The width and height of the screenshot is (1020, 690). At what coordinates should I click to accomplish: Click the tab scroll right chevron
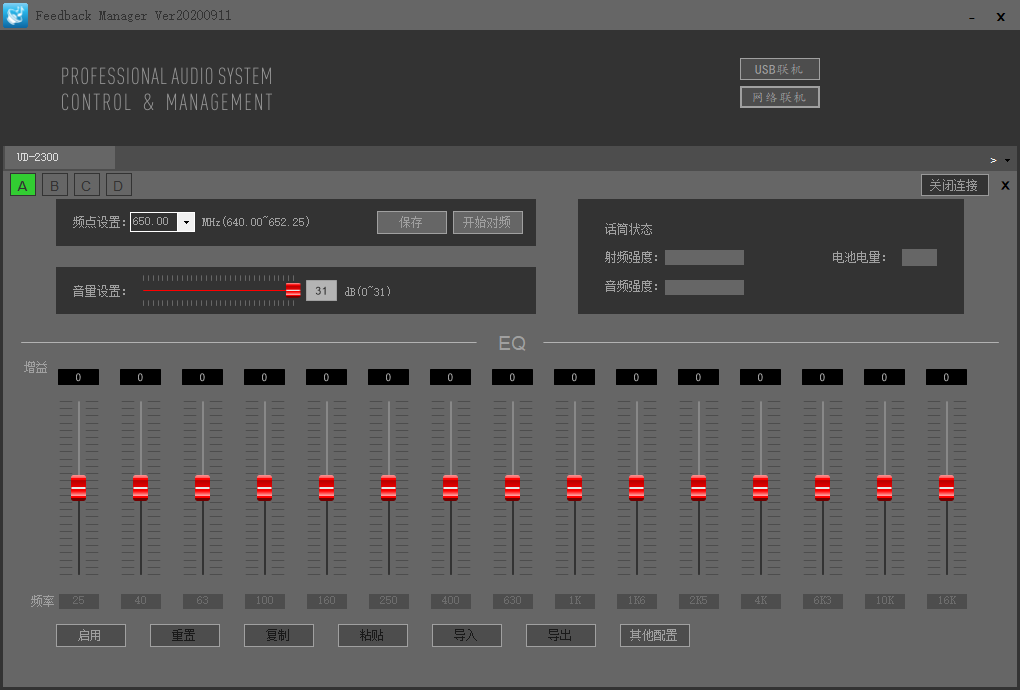(993, 160)
